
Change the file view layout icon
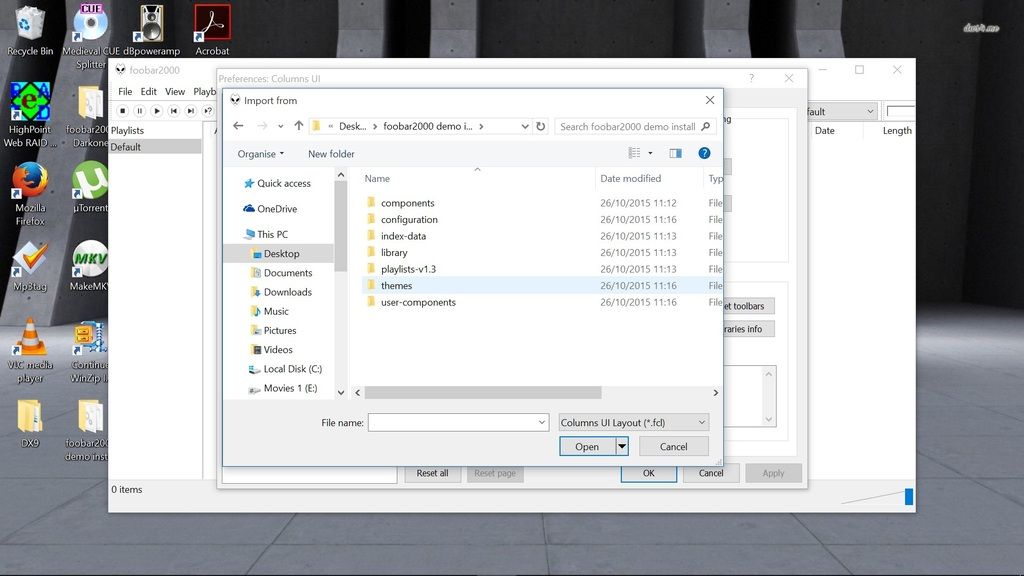pyautogui.click(x=634, y=153)
